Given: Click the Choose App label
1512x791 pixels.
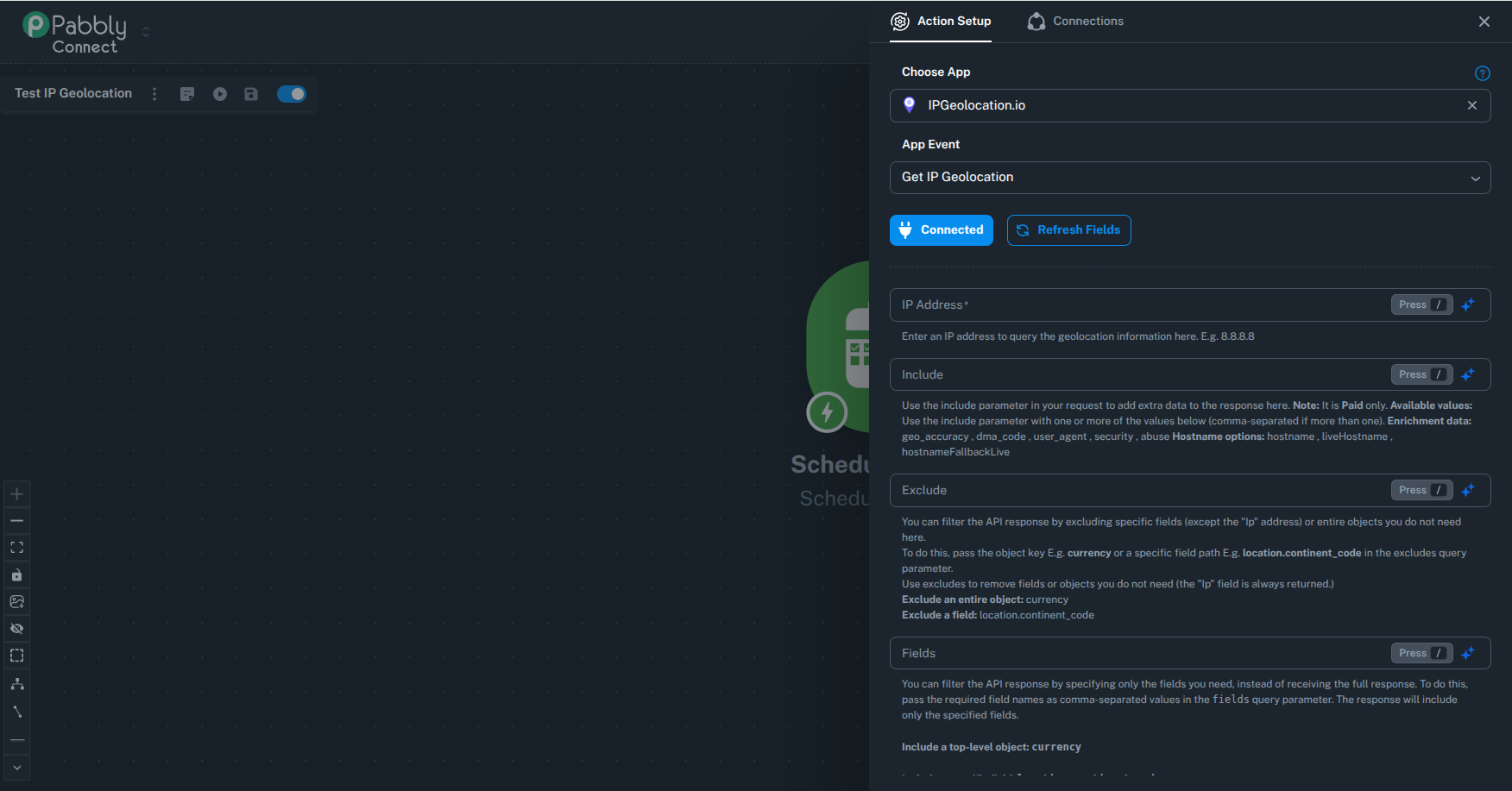Looking at the screenshot, I should pos(936,72).
